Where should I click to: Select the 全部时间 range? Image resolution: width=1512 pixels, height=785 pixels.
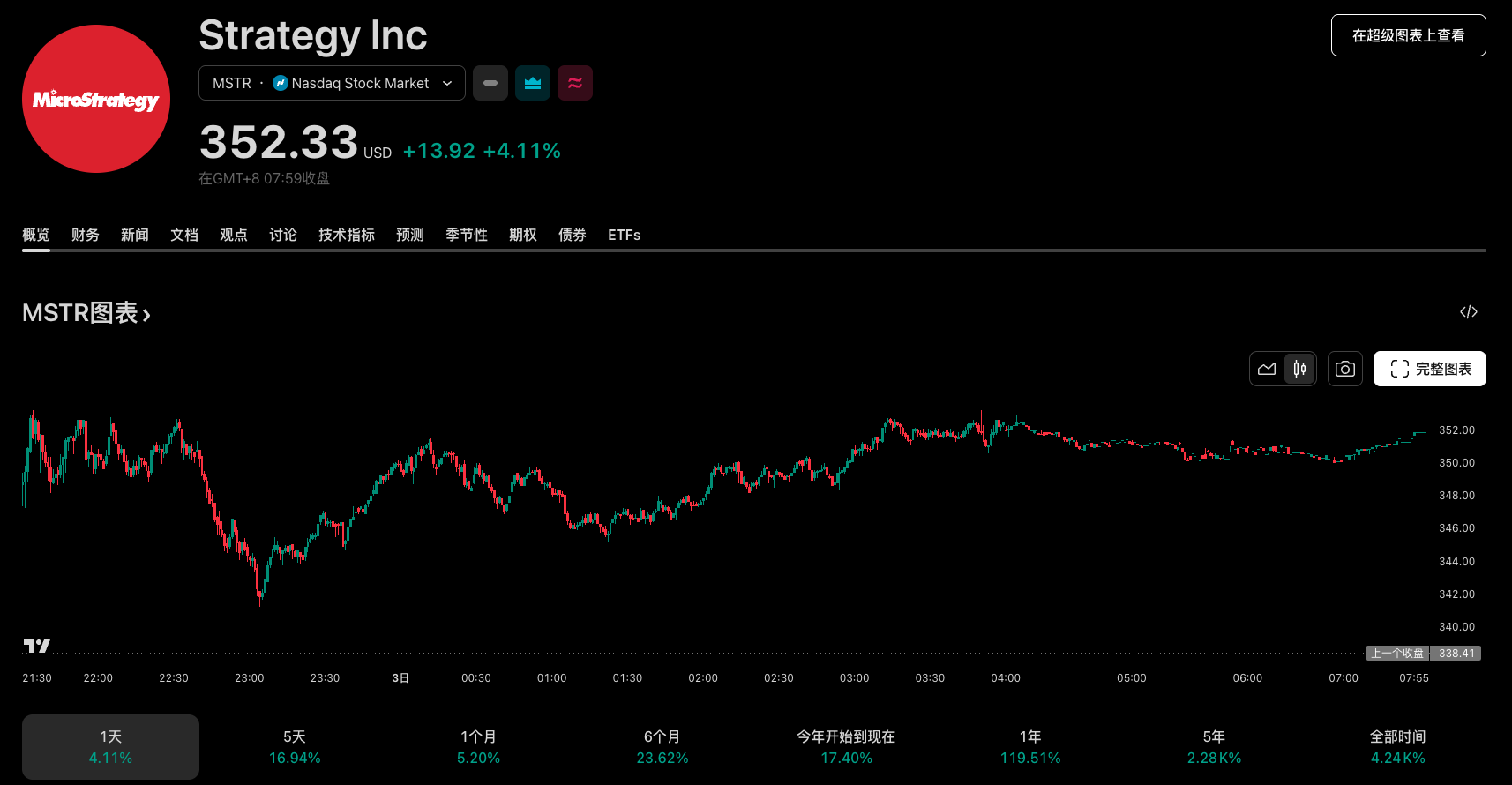coord(1397,746)
